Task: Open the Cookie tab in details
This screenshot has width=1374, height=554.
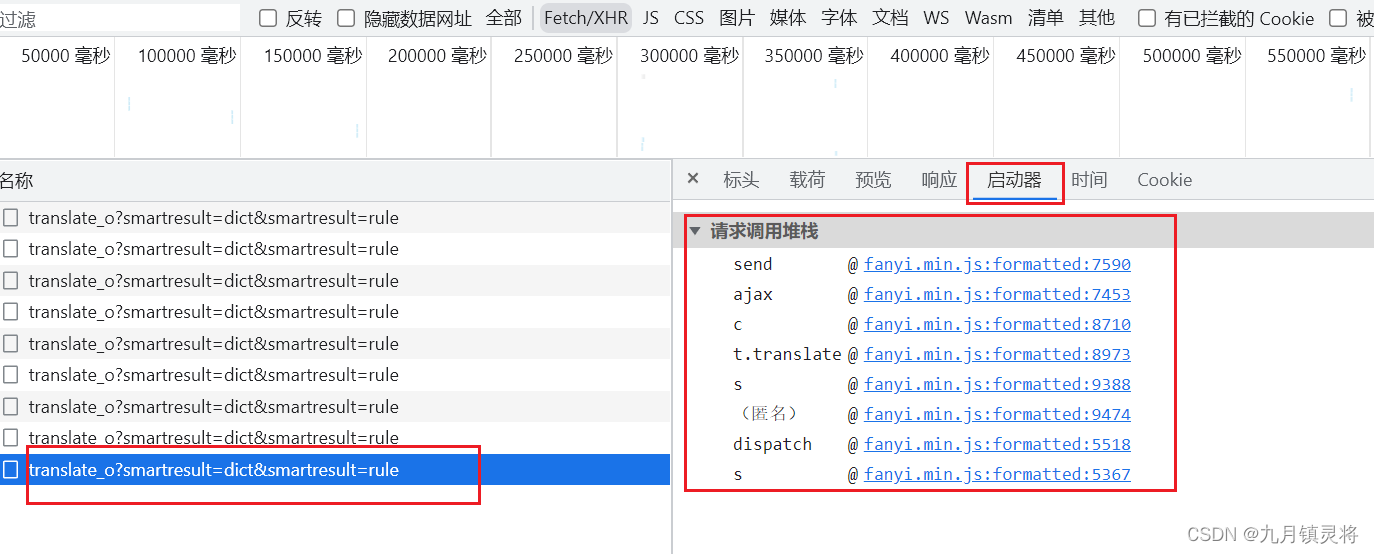Action: pyautogui.click(x=1164, y=180)
